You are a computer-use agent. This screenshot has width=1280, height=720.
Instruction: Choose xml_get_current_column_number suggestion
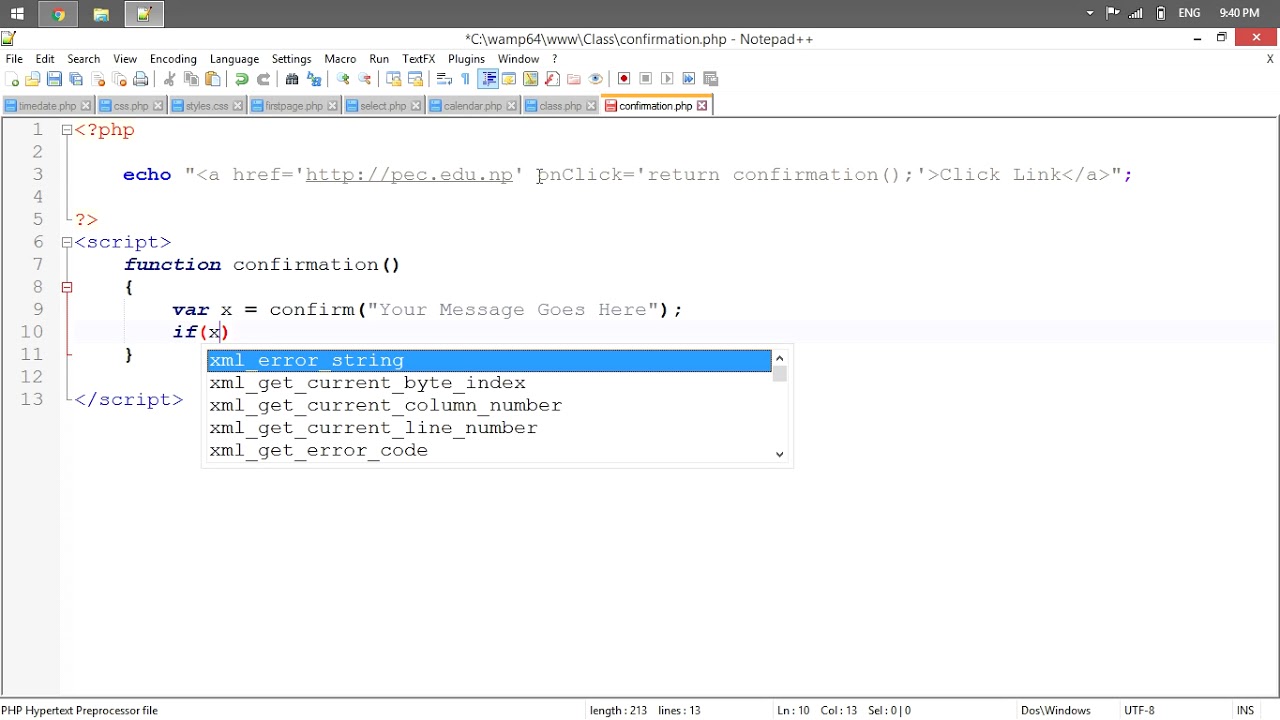pos(489,405)
